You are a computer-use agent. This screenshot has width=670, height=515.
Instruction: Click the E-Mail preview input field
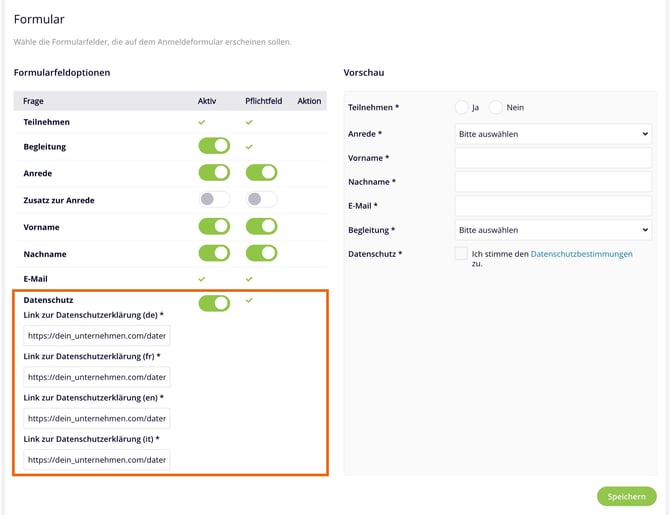[x=553, y=206]
